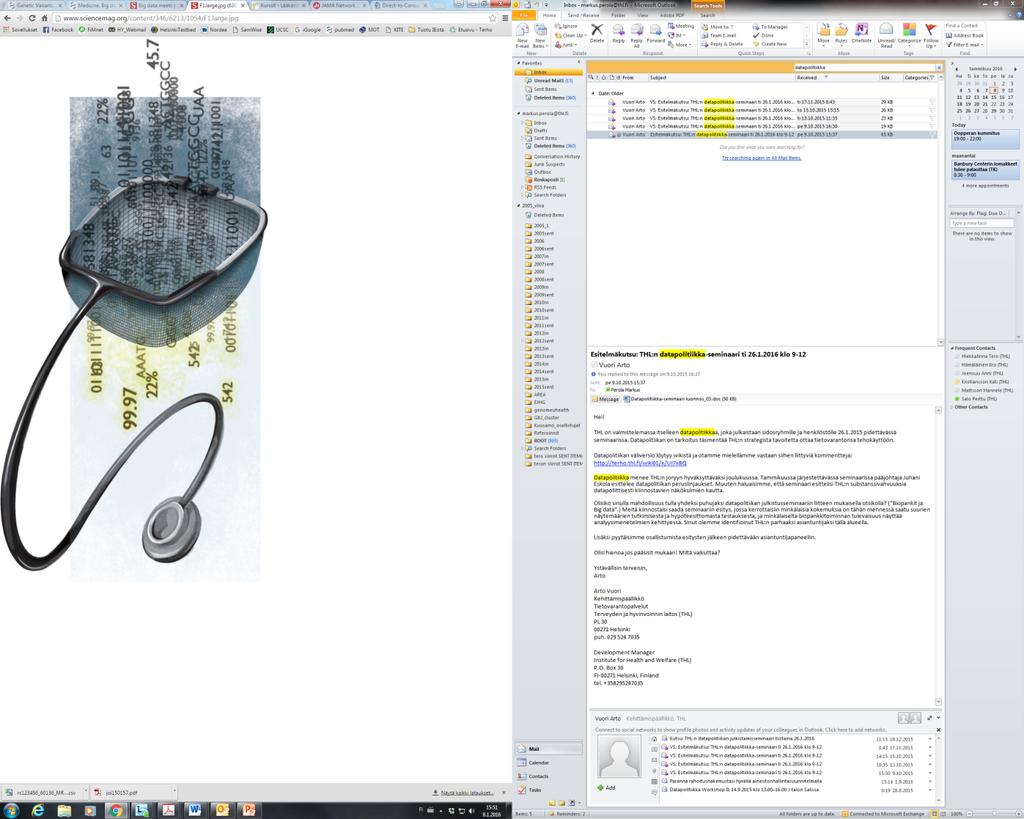This screenshot has width=1024, height=819.
Task: Open the Move folder icon
Action: [x=823, y=33]
